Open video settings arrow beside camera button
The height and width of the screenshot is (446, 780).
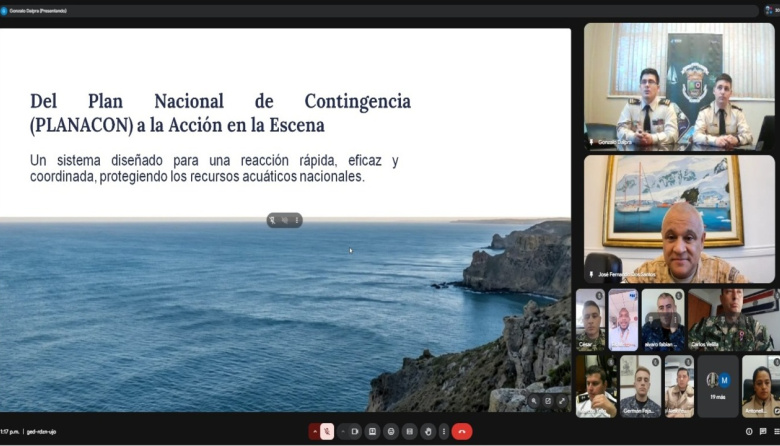(343, 432)
